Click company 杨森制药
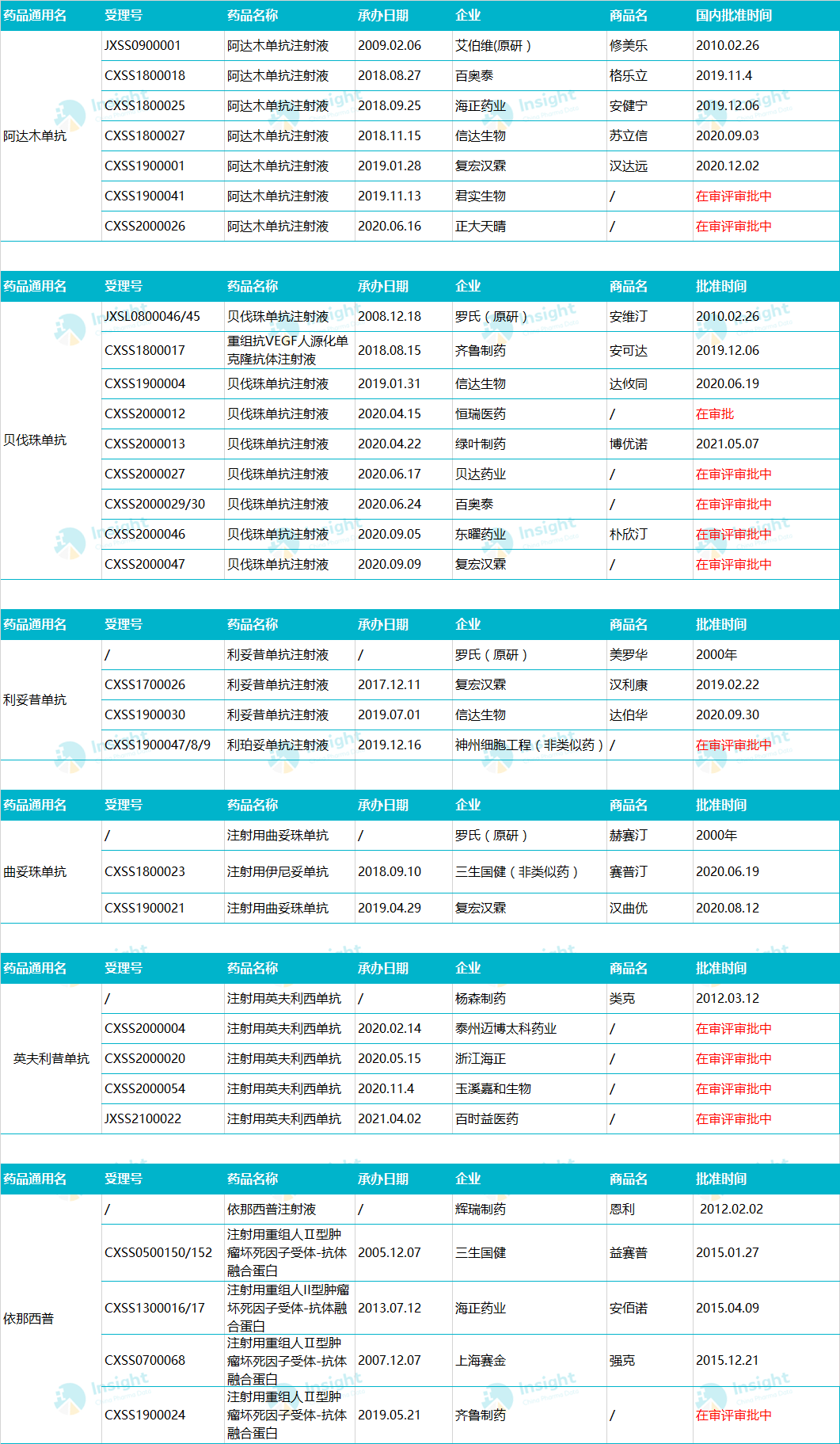This screenshot has width=840, height=1444. click(481, 999)
